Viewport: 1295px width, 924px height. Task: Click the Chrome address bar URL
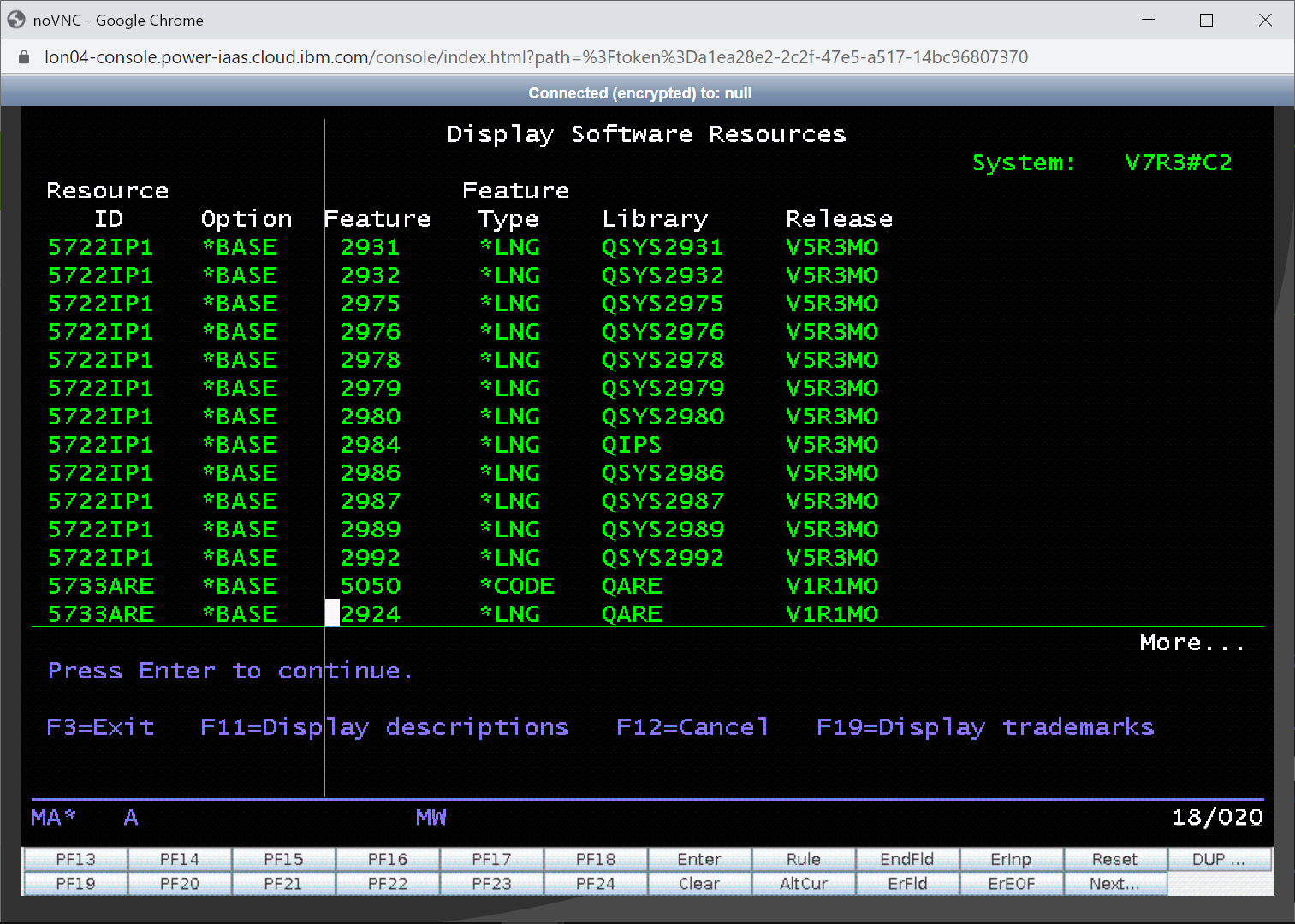536,57
